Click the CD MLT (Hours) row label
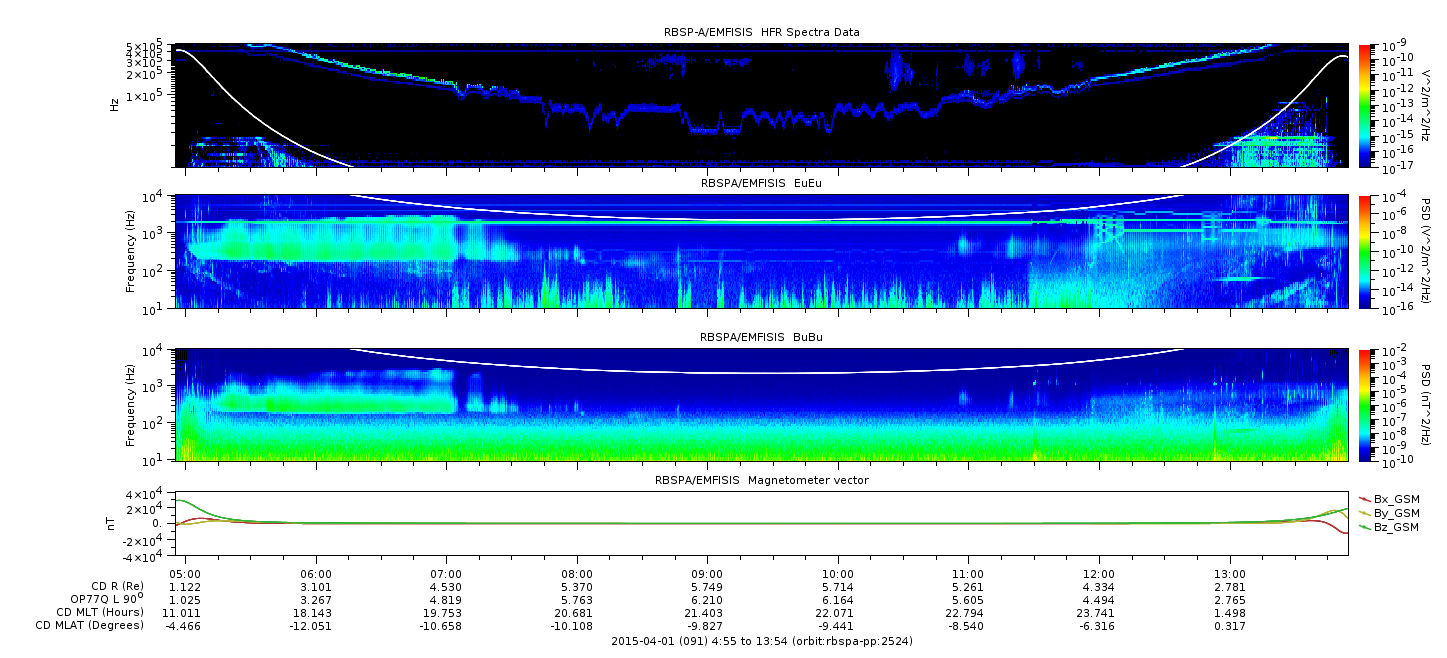The width and height of the screenshot is (1447, 658). point(100,612)
